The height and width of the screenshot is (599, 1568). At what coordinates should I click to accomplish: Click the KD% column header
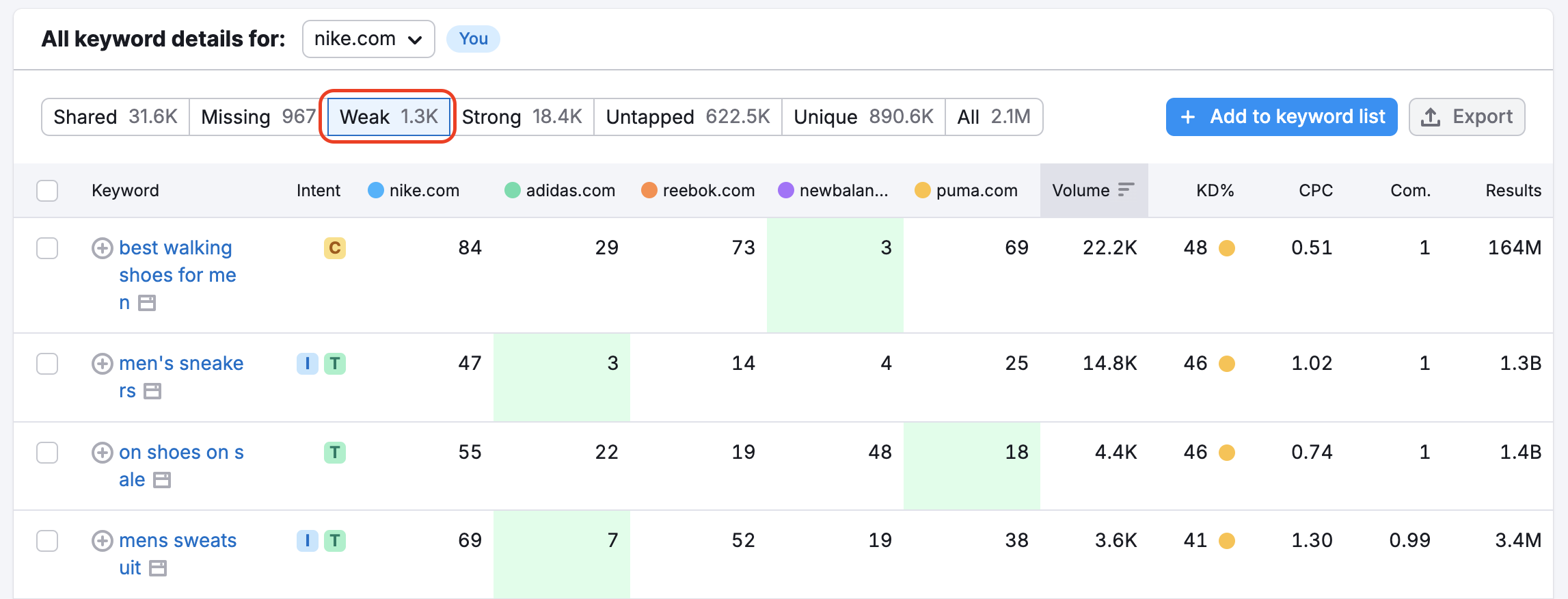[1214, 191]
